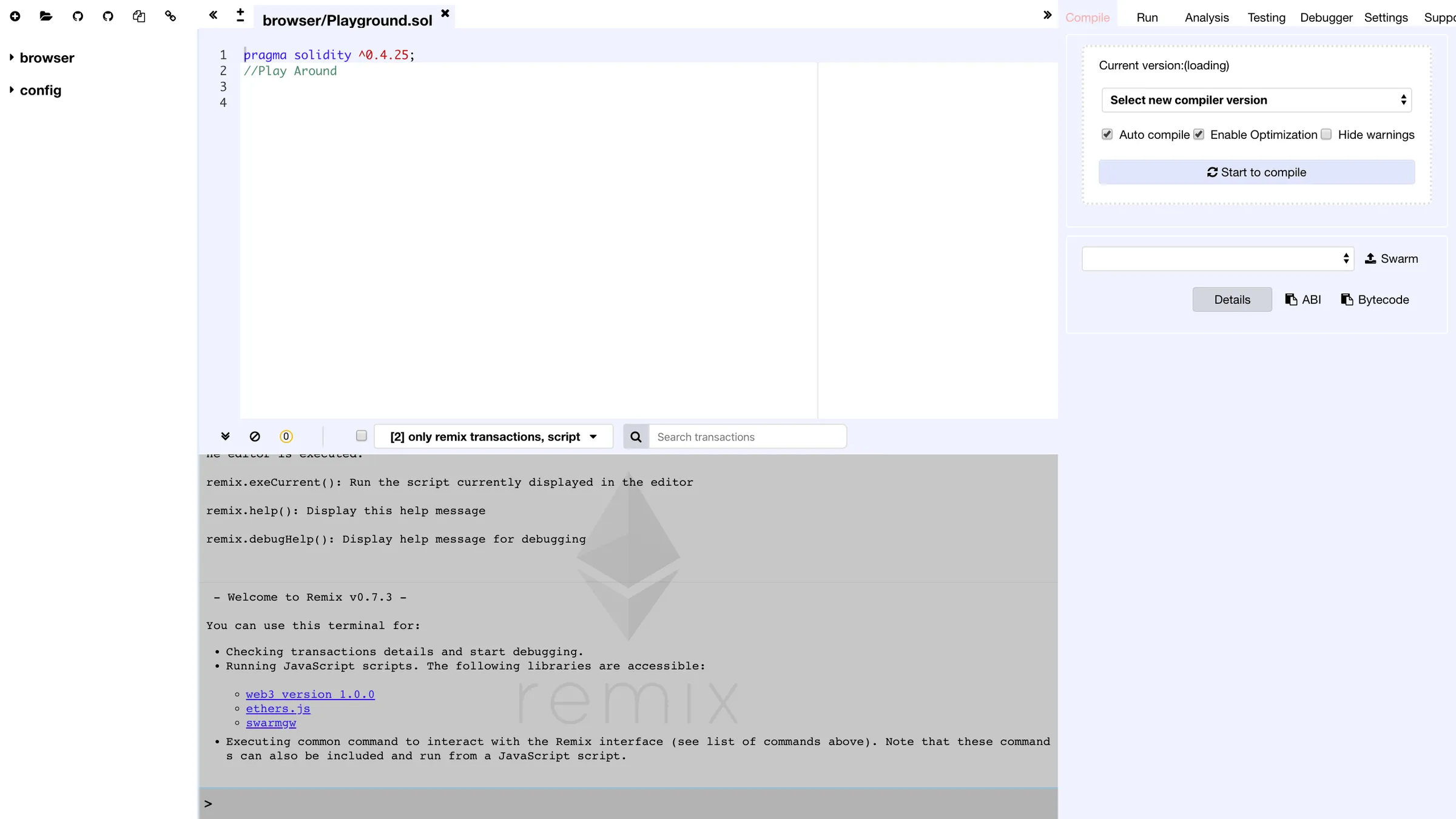Collapse the file explorer with the double chevron

(212, 15)
